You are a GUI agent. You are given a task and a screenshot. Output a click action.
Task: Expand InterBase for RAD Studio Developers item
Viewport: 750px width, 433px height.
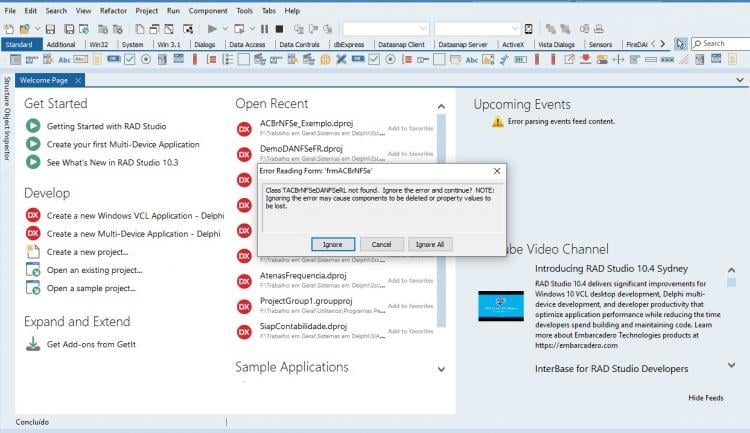click(x=731, y=365)
